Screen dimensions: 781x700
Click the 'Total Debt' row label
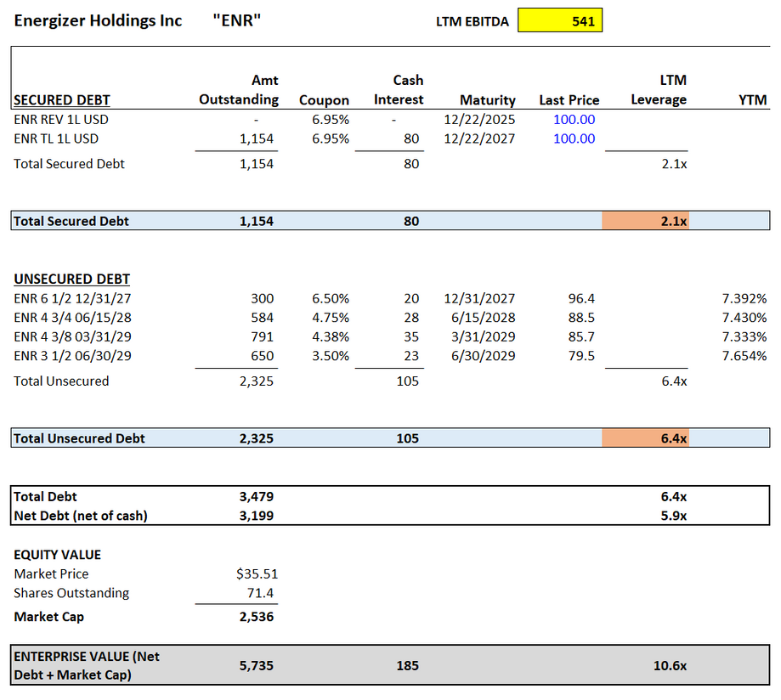(x=45, y=497)
